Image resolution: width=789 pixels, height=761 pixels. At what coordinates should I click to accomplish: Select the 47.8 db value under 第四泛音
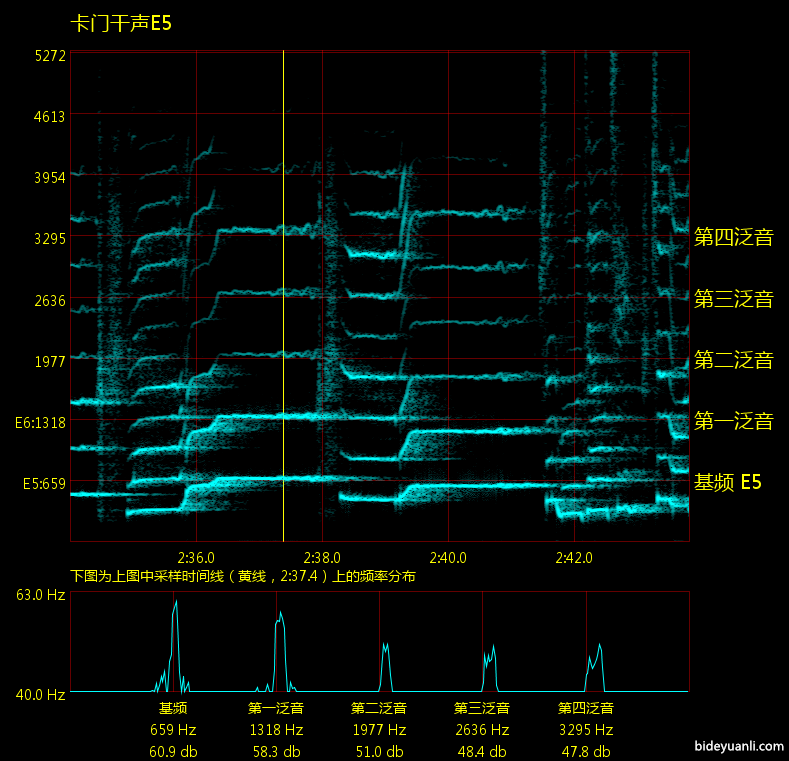[x=585, y=752]
